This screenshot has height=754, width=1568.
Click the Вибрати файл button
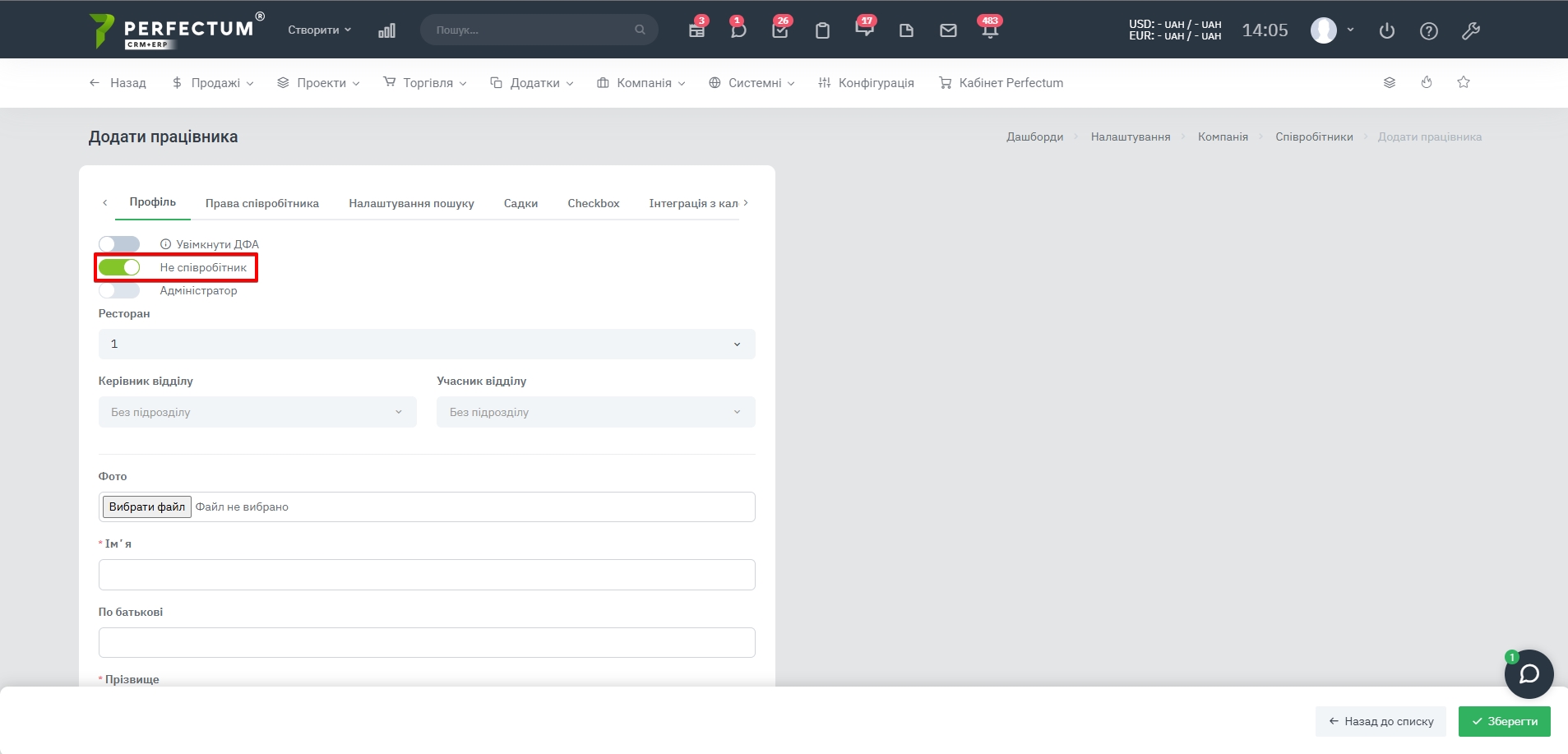click(146, 507)
